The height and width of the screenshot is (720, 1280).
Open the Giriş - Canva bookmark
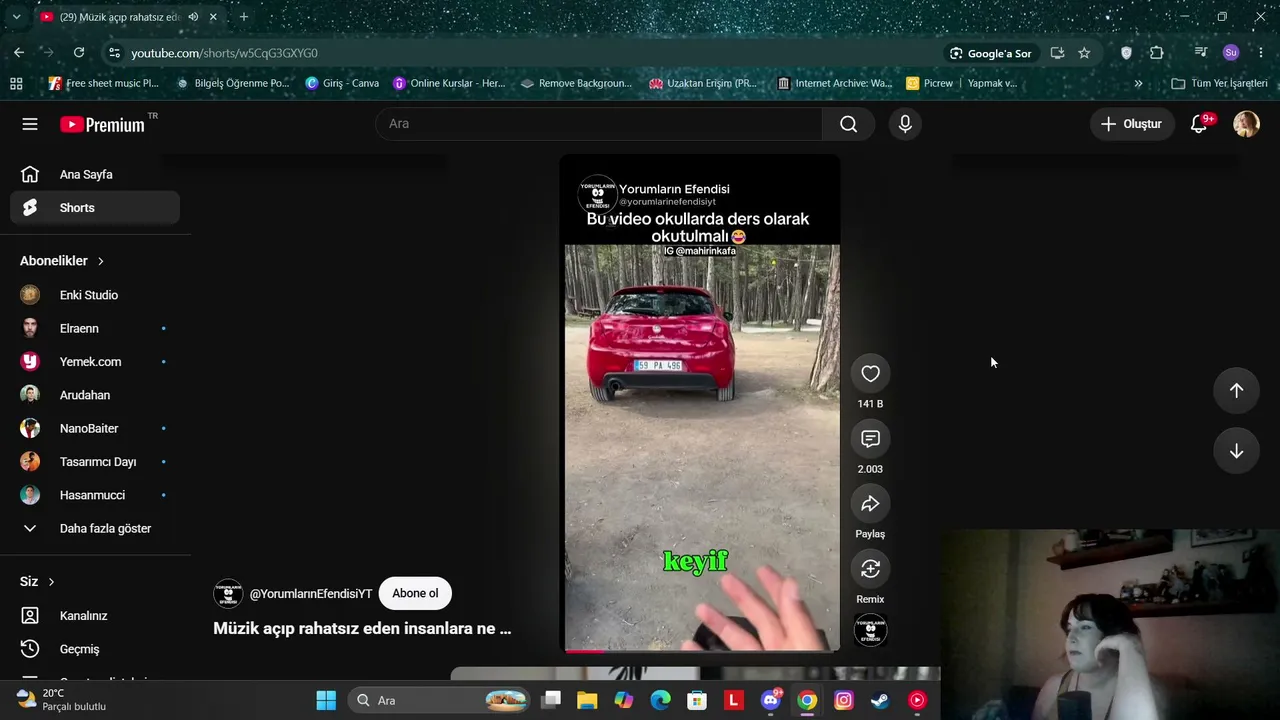coord(342,84)
